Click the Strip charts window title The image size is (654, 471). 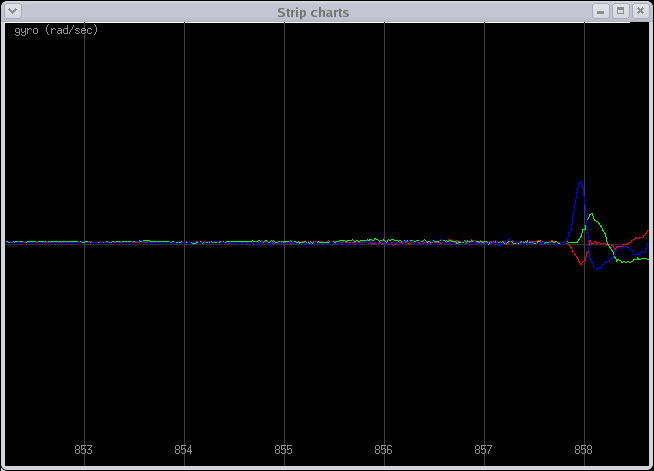[313, 13]
